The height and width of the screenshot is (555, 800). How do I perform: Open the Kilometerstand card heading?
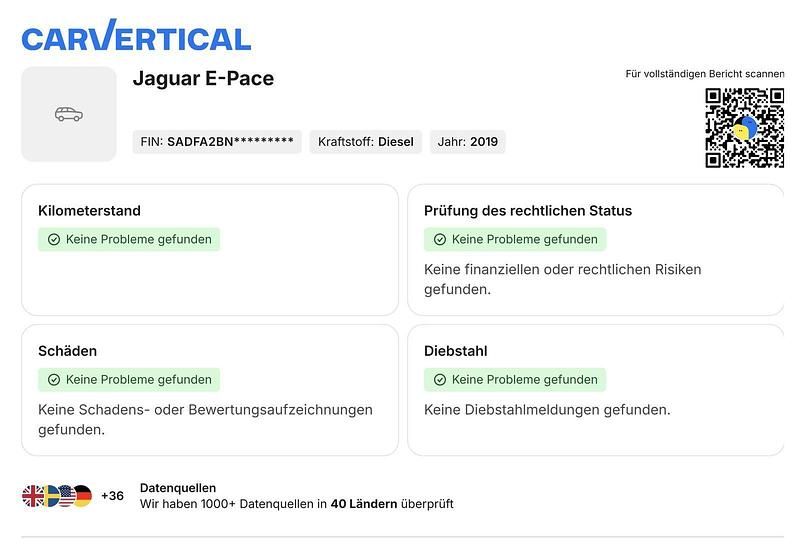coord(89,211)
